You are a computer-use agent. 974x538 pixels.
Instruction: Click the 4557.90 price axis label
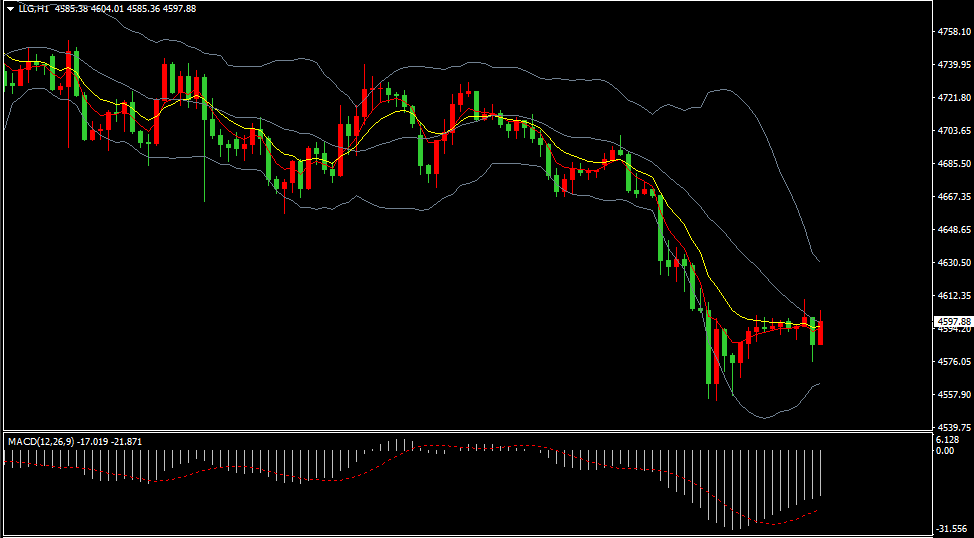pos(954,394)
